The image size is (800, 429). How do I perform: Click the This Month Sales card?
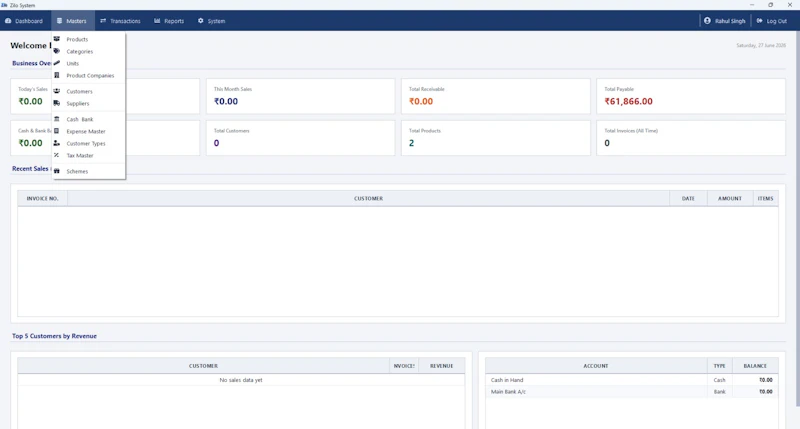[x=301, y=96]
